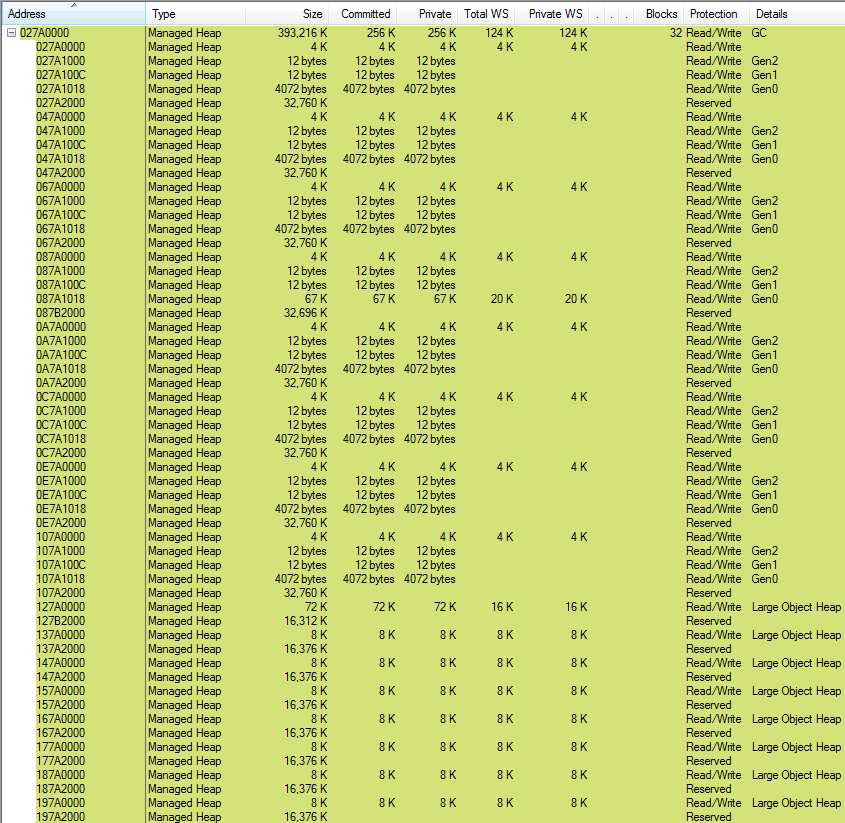Screen dimensions: 845x823
Task: Collapse the 027A0000 memory region tree
Action: click(x=10, y=33)
